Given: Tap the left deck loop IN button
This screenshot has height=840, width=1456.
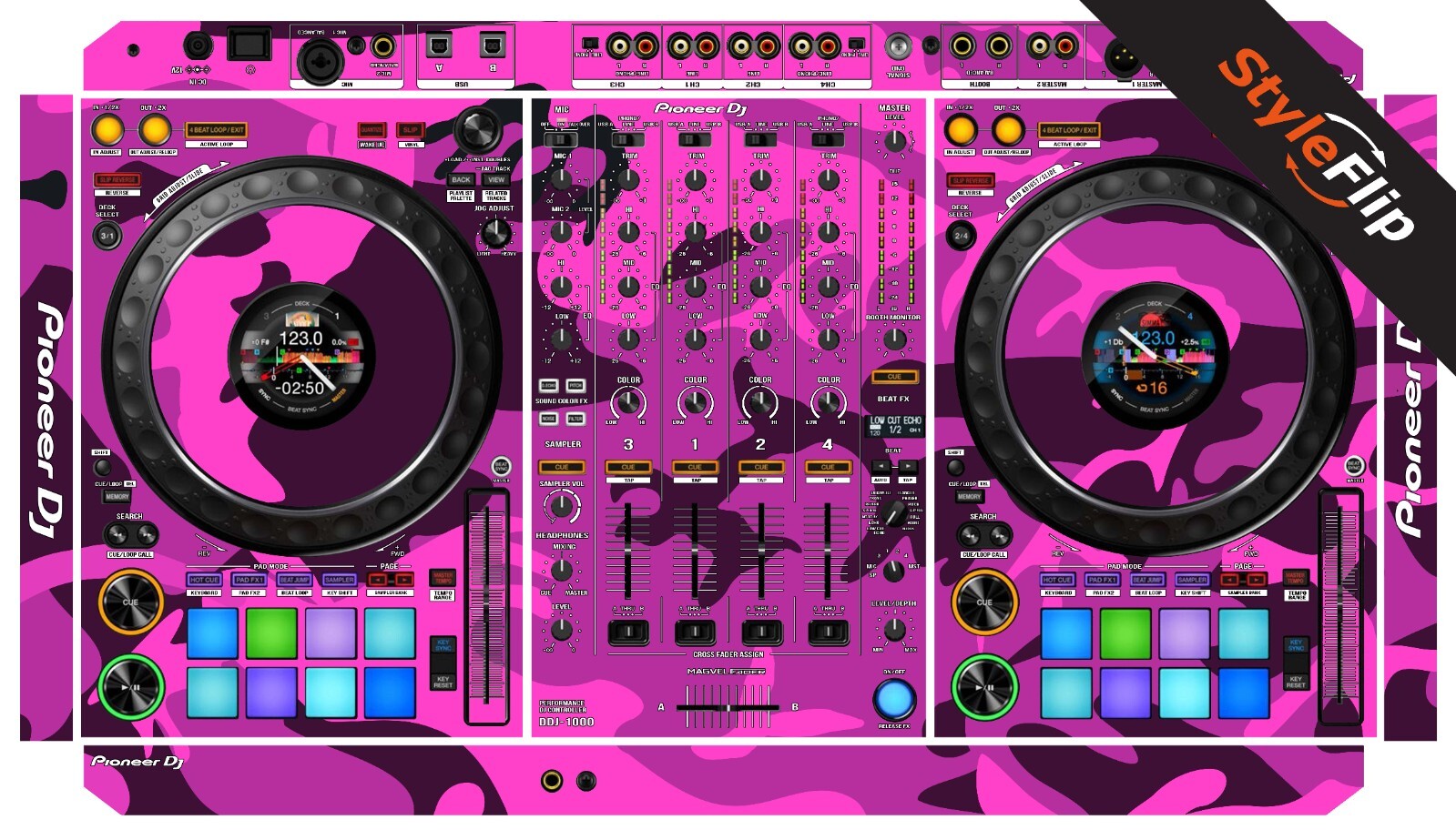Looking at the screenshot, I should coord(107,130).
